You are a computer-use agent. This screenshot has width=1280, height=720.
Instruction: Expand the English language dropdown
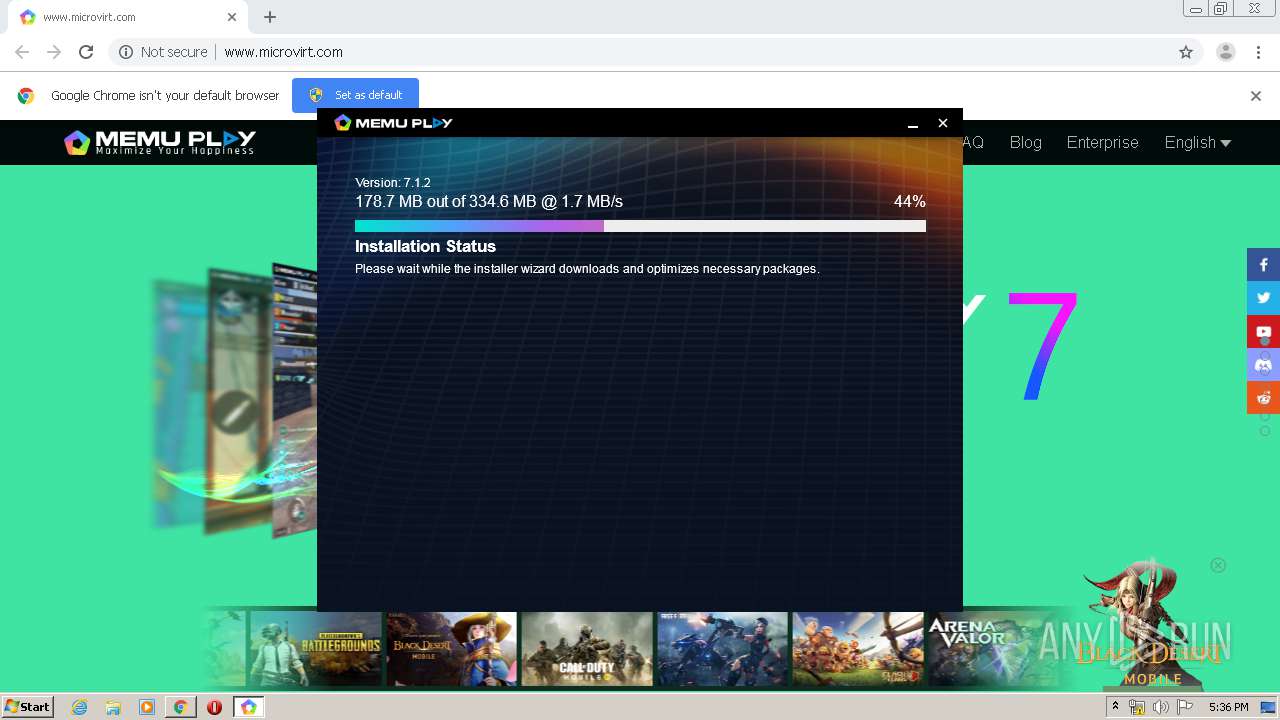[x=1197, y=142]
